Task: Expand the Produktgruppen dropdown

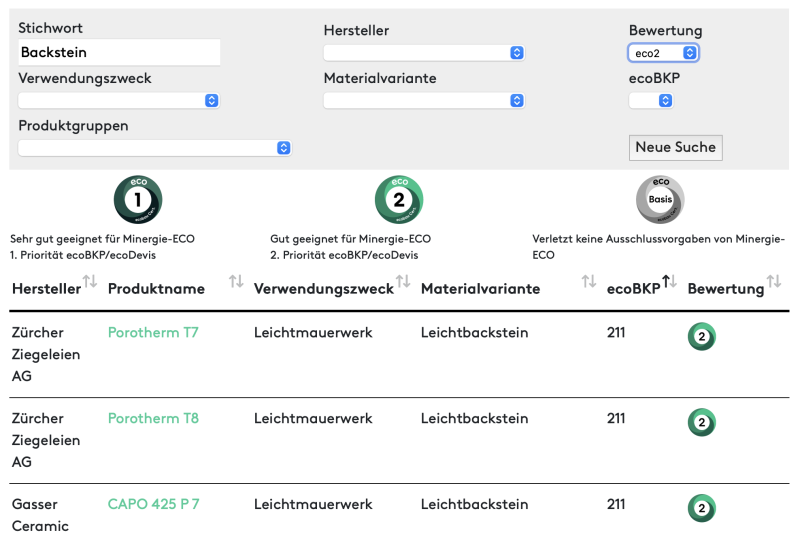Action: click(x=155, y=148)
